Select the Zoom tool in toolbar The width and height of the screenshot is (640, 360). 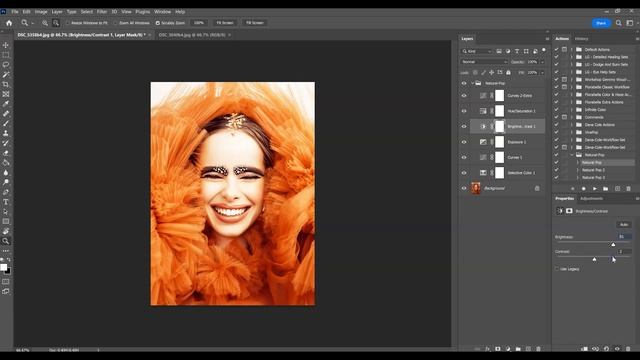6,241
